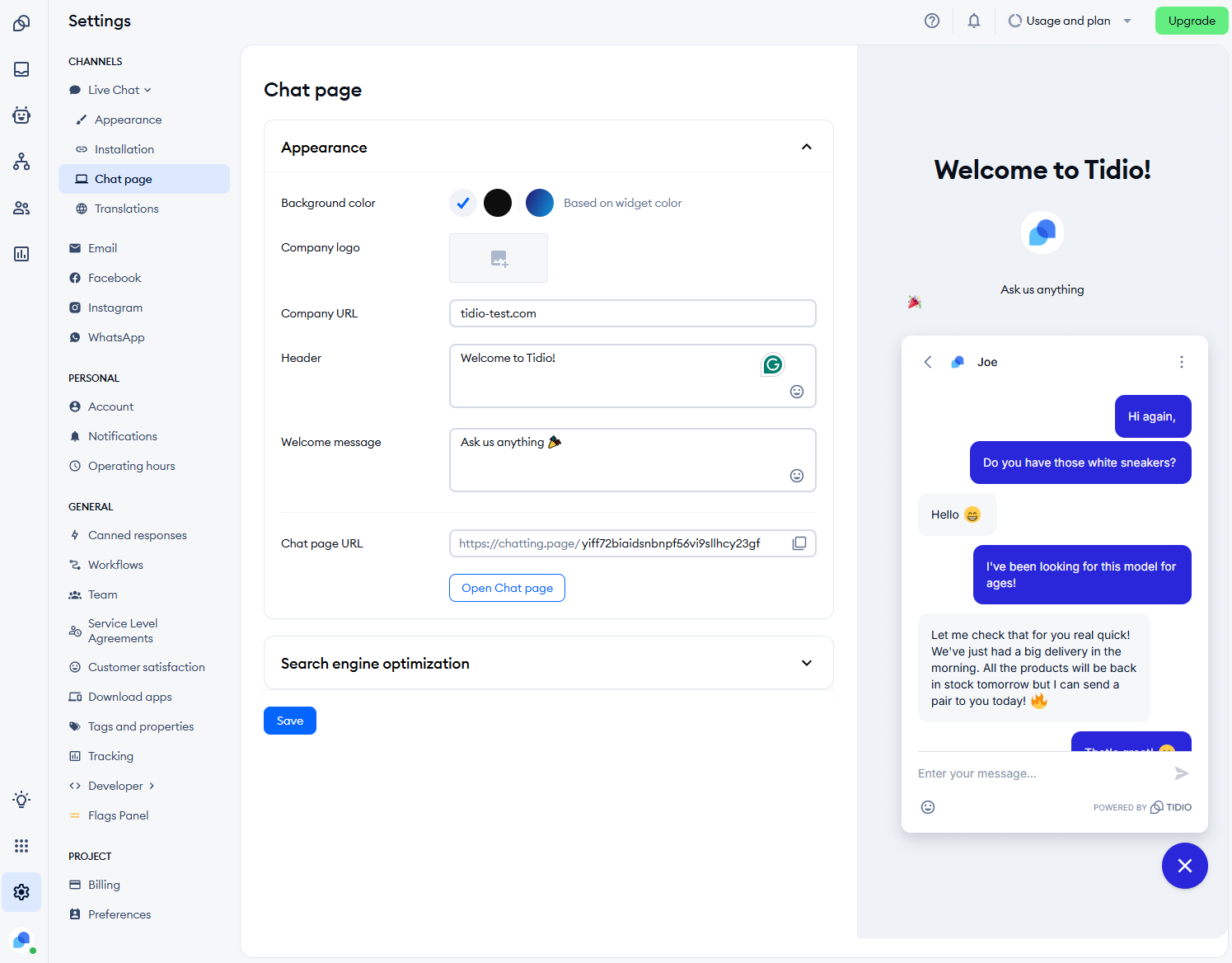Open the Flows automation icon in rail
The image size is (1232, 963).
(21, 162)
